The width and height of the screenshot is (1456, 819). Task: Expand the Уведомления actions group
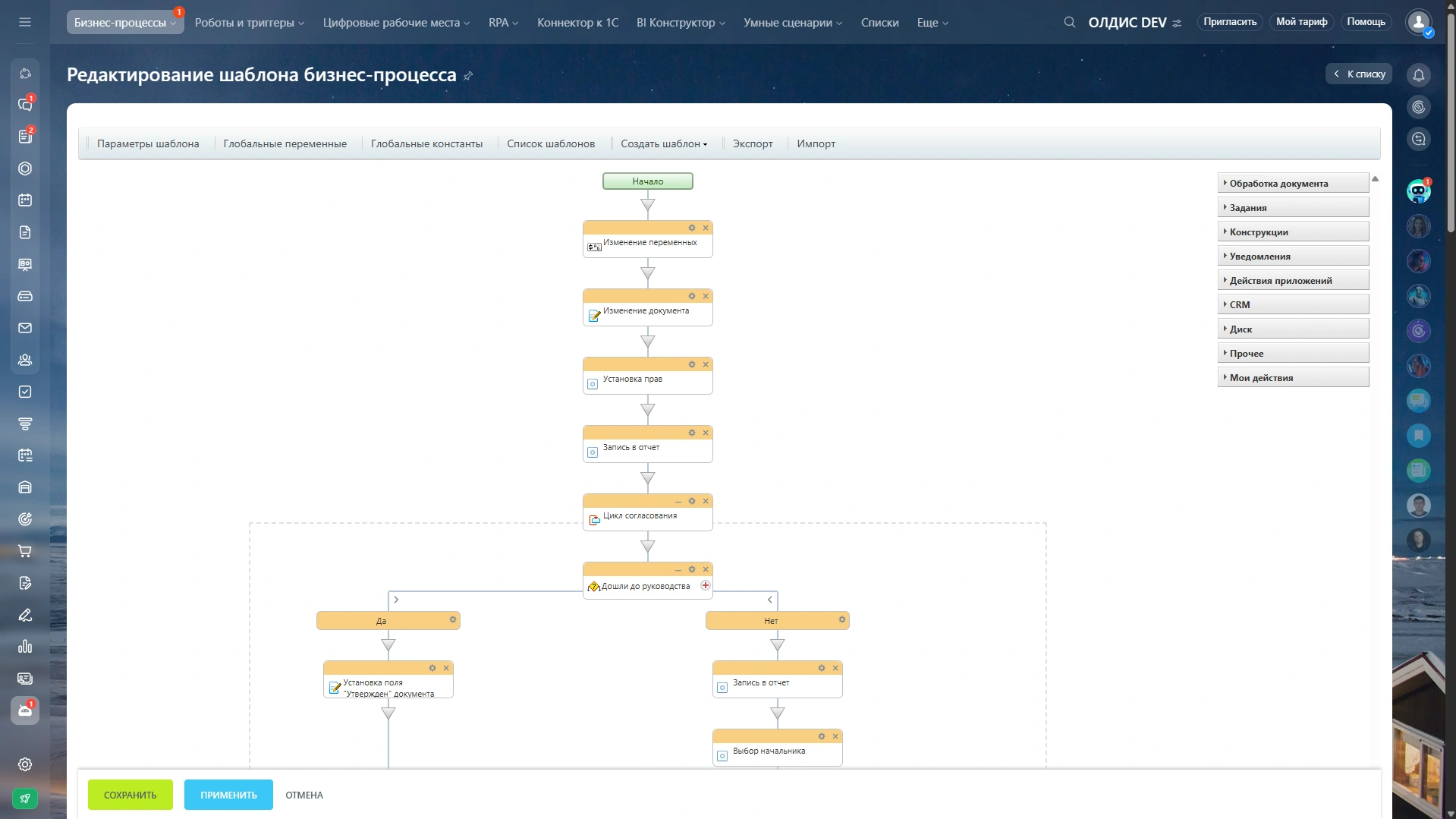(1292, 256)
